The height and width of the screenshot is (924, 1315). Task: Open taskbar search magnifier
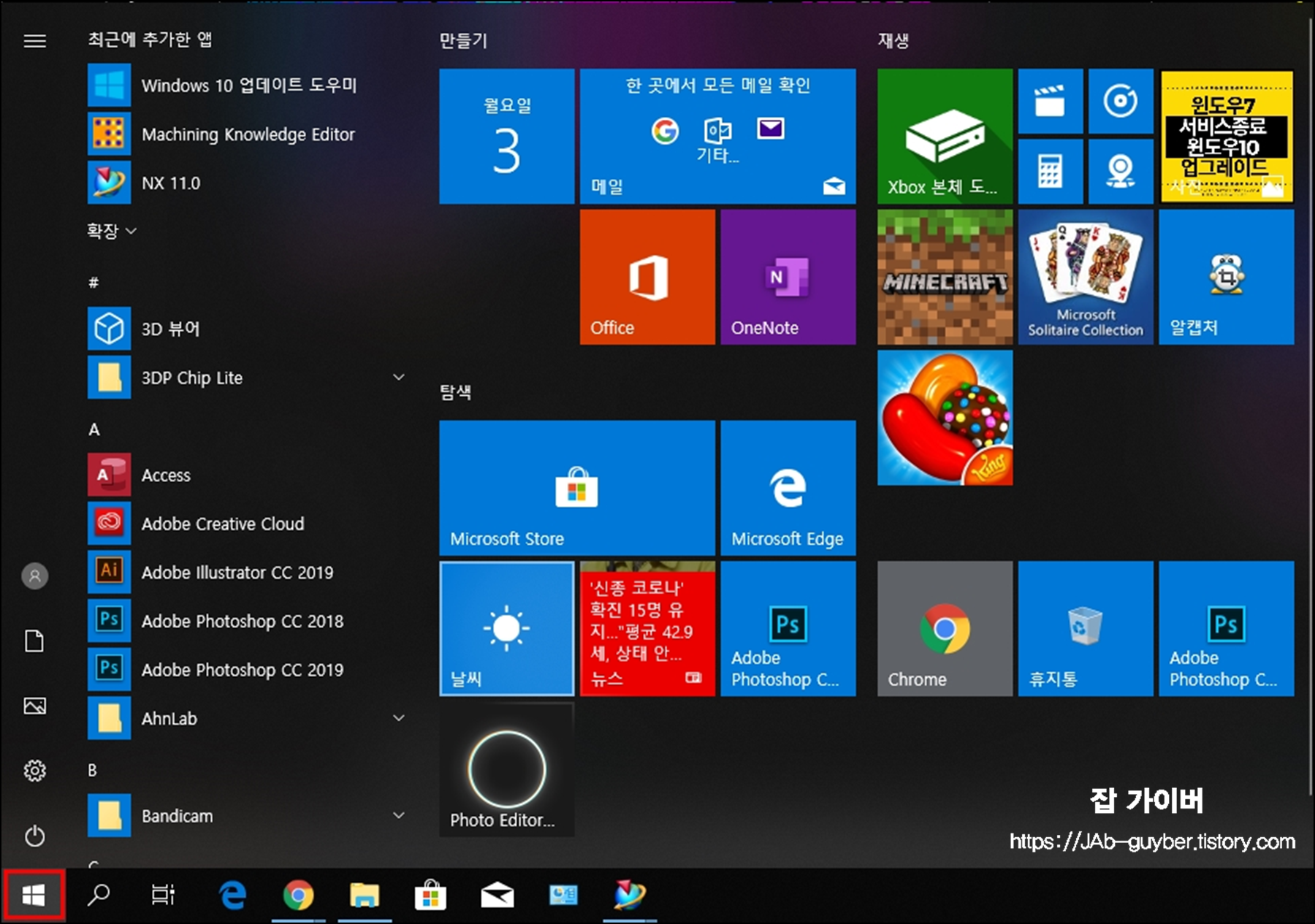(99, 895)
